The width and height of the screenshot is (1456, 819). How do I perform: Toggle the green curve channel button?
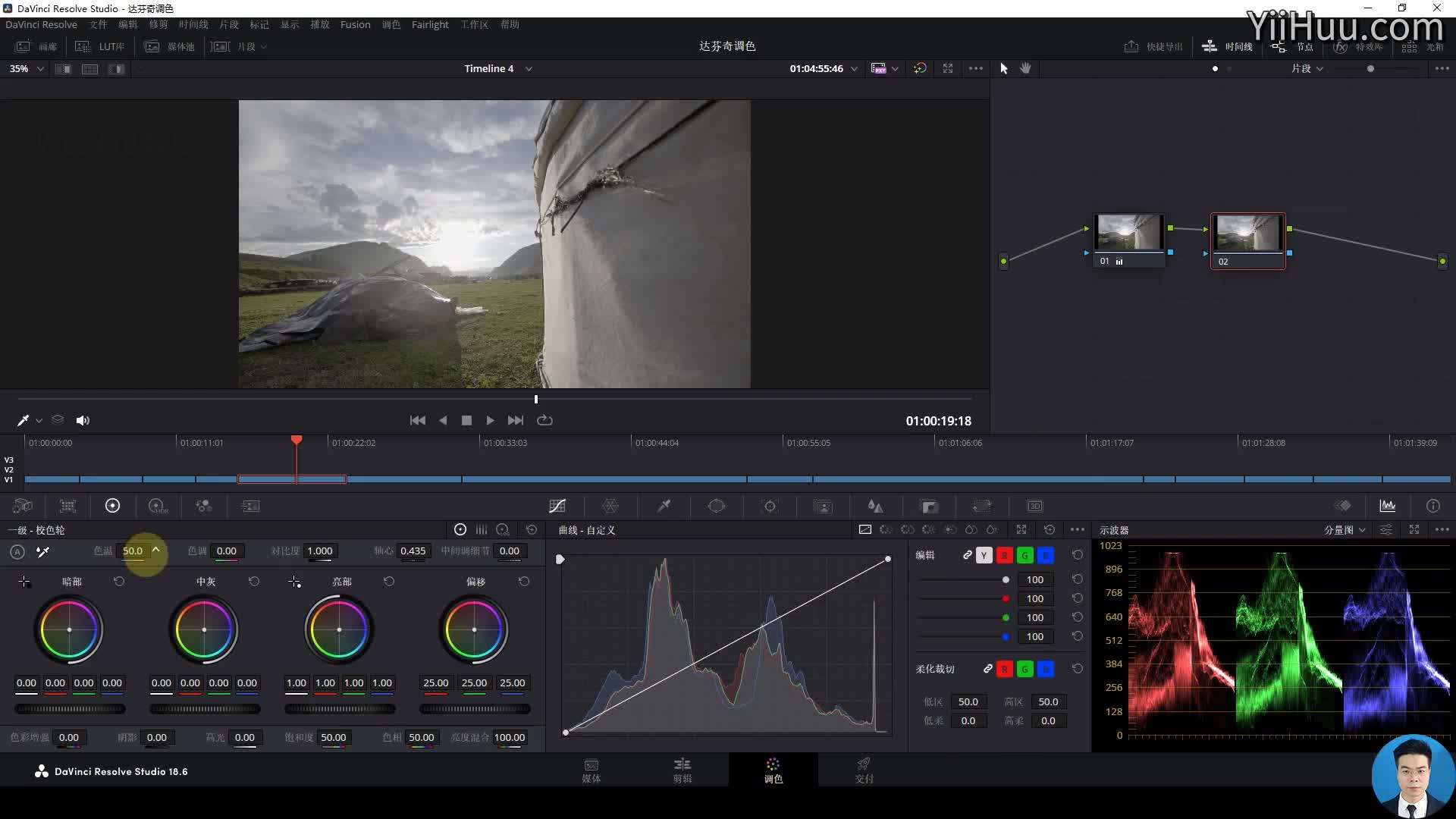[1025, 555]
